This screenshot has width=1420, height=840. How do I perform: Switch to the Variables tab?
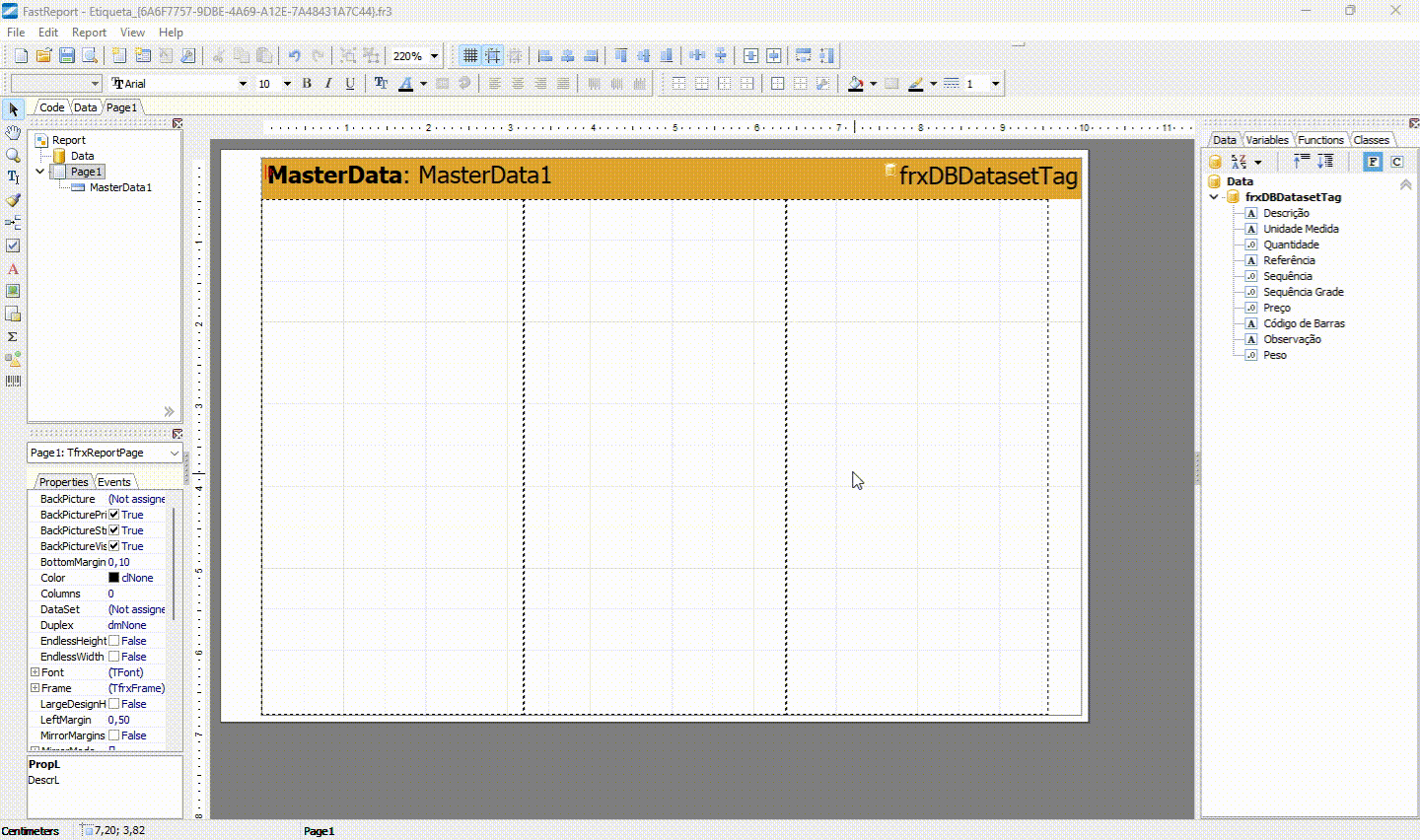pyautogui.click(x=1266, y=140)
